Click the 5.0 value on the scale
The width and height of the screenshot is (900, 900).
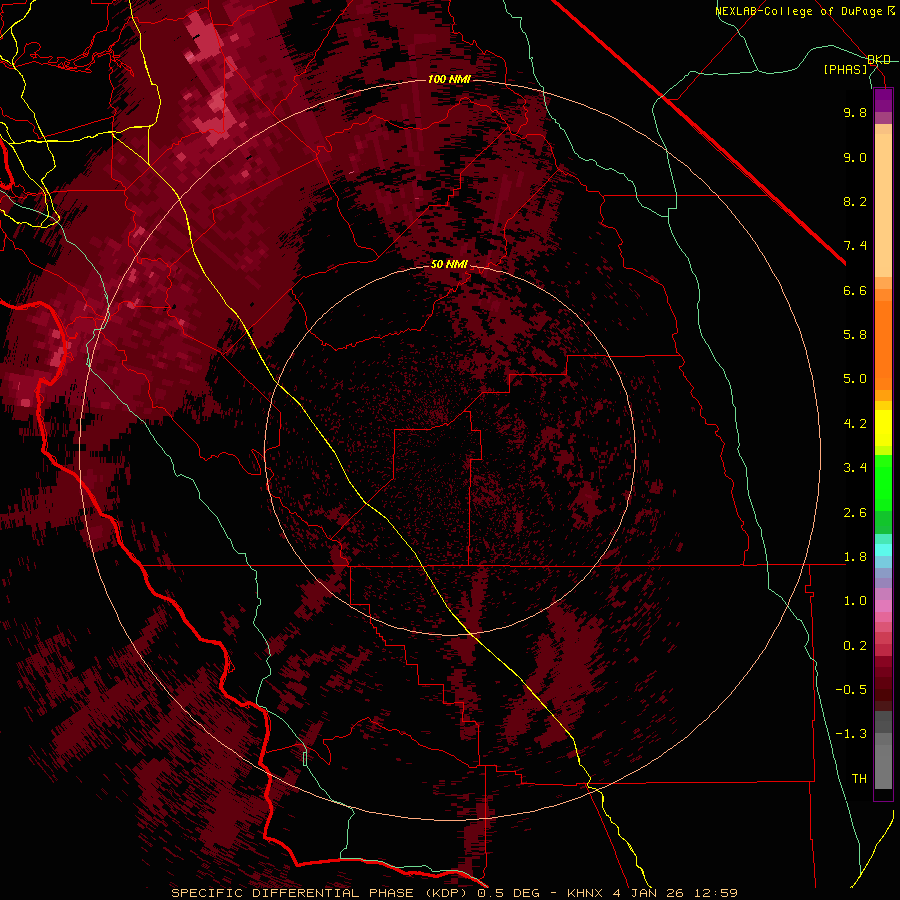(x=855, y=379)
